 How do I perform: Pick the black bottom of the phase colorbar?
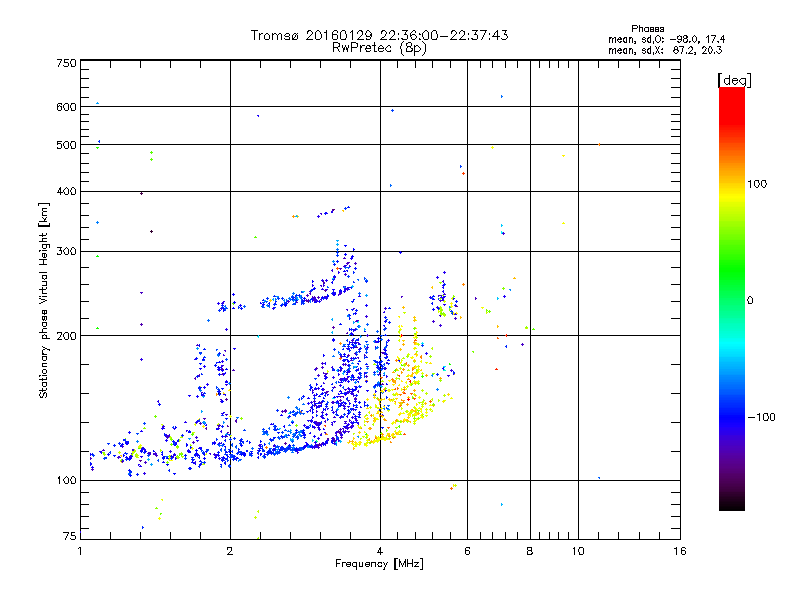732,503
